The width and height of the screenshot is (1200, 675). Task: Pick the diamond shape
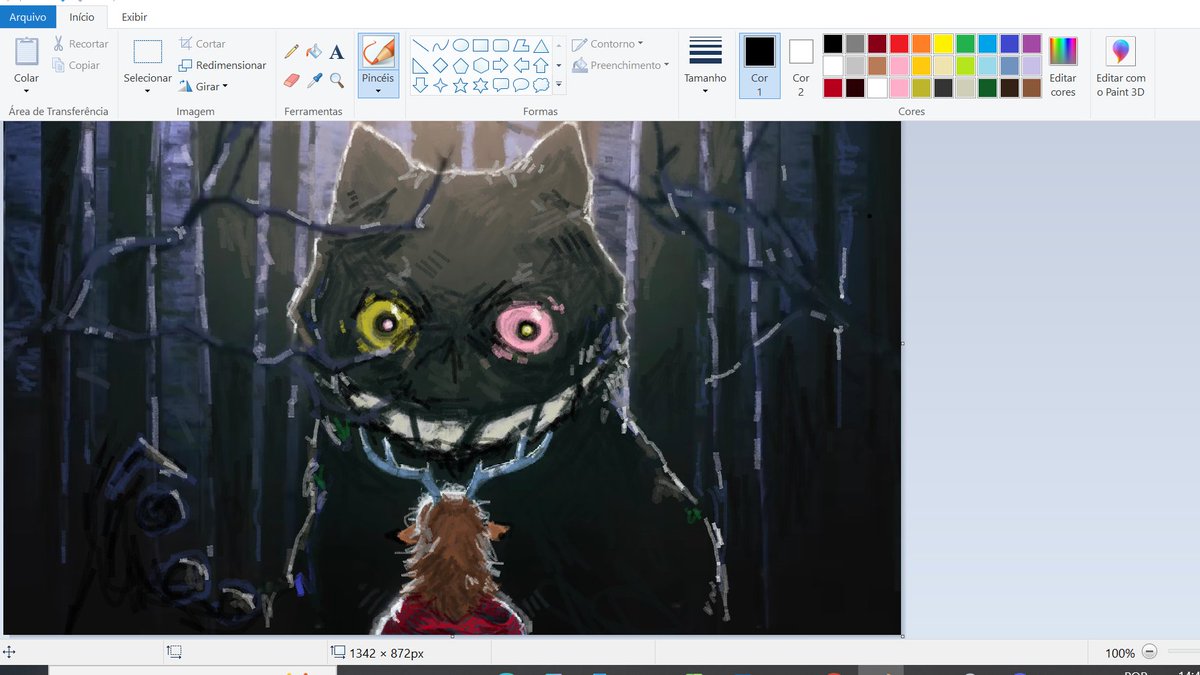[x=441, y=65]
